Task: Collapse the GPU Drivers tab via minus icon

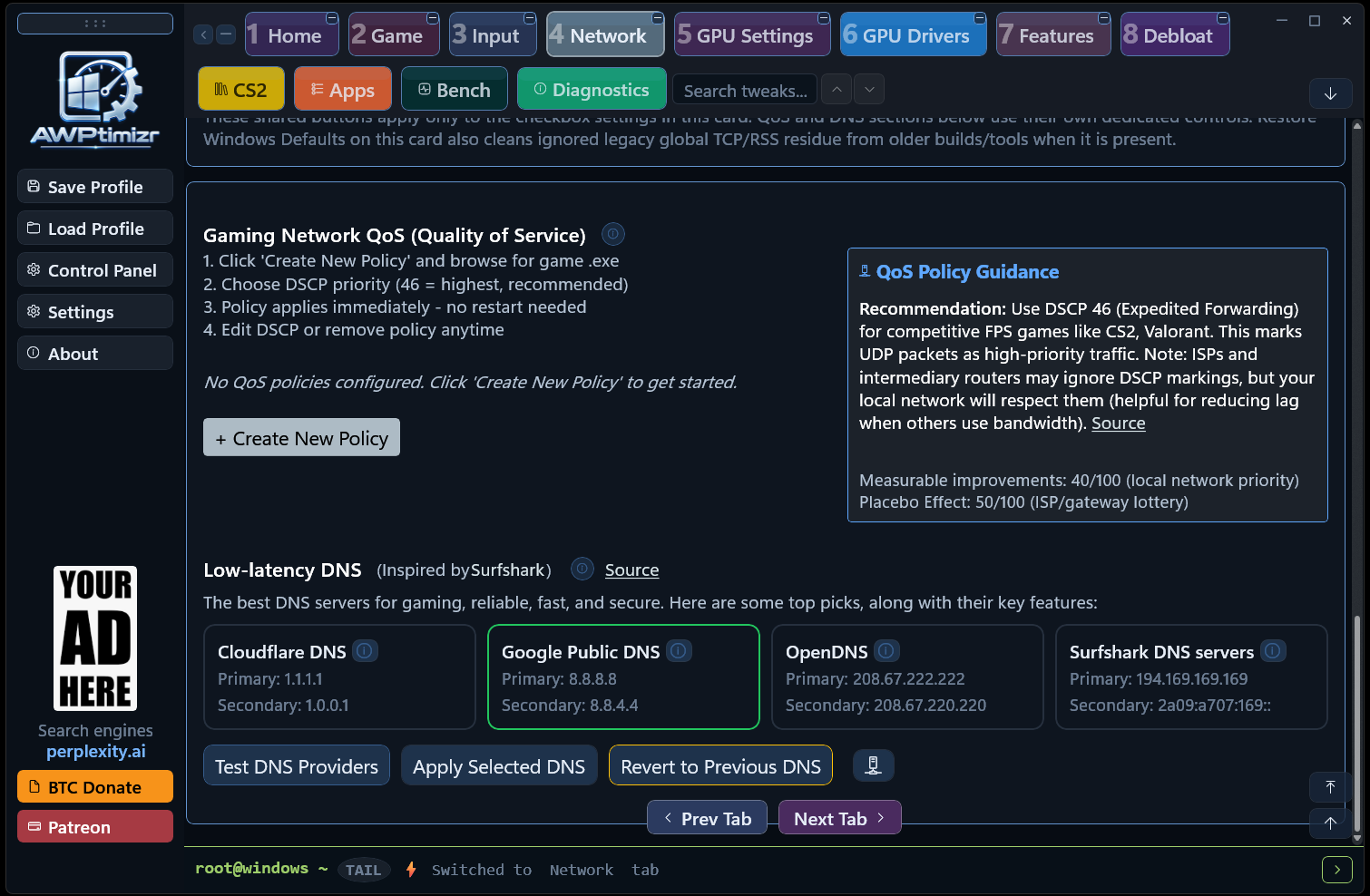Action: pos(980,18)
